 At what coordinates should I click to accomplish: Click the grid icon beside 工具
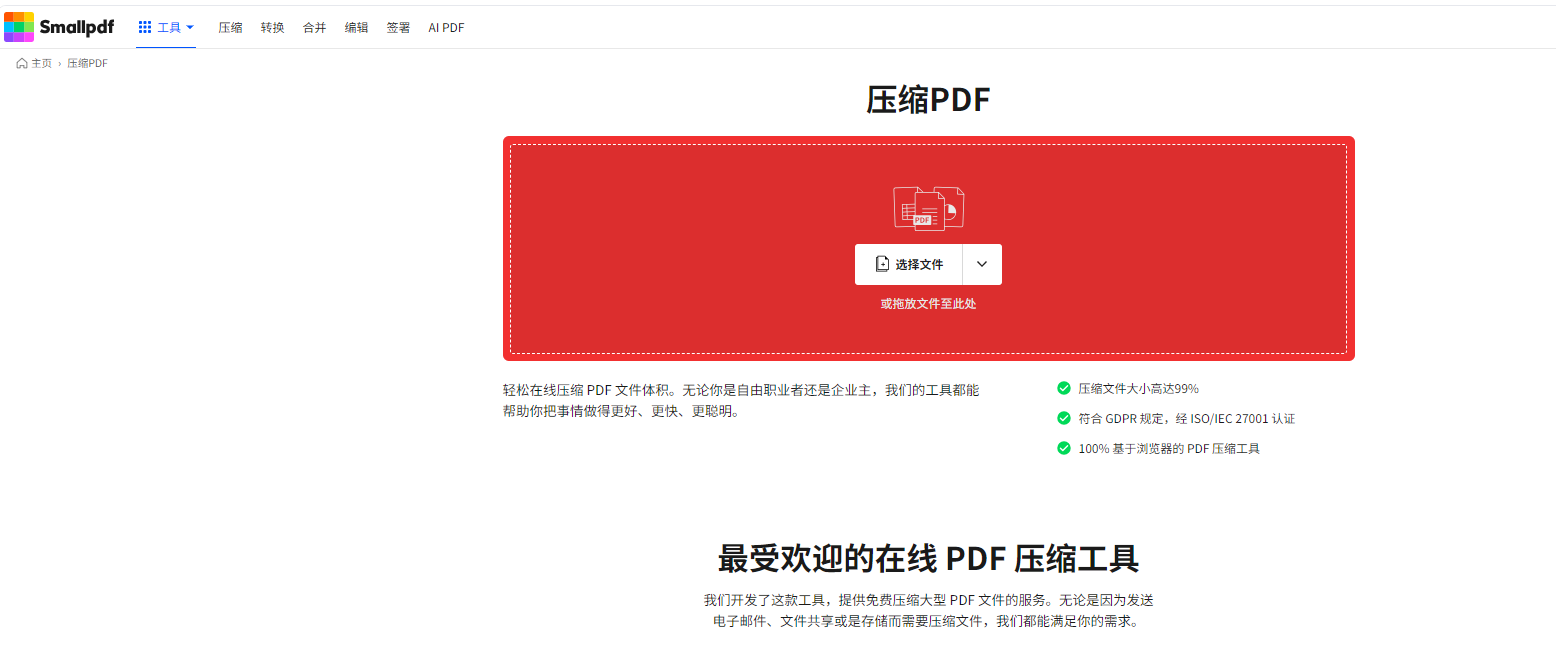[x=145, y=28]
